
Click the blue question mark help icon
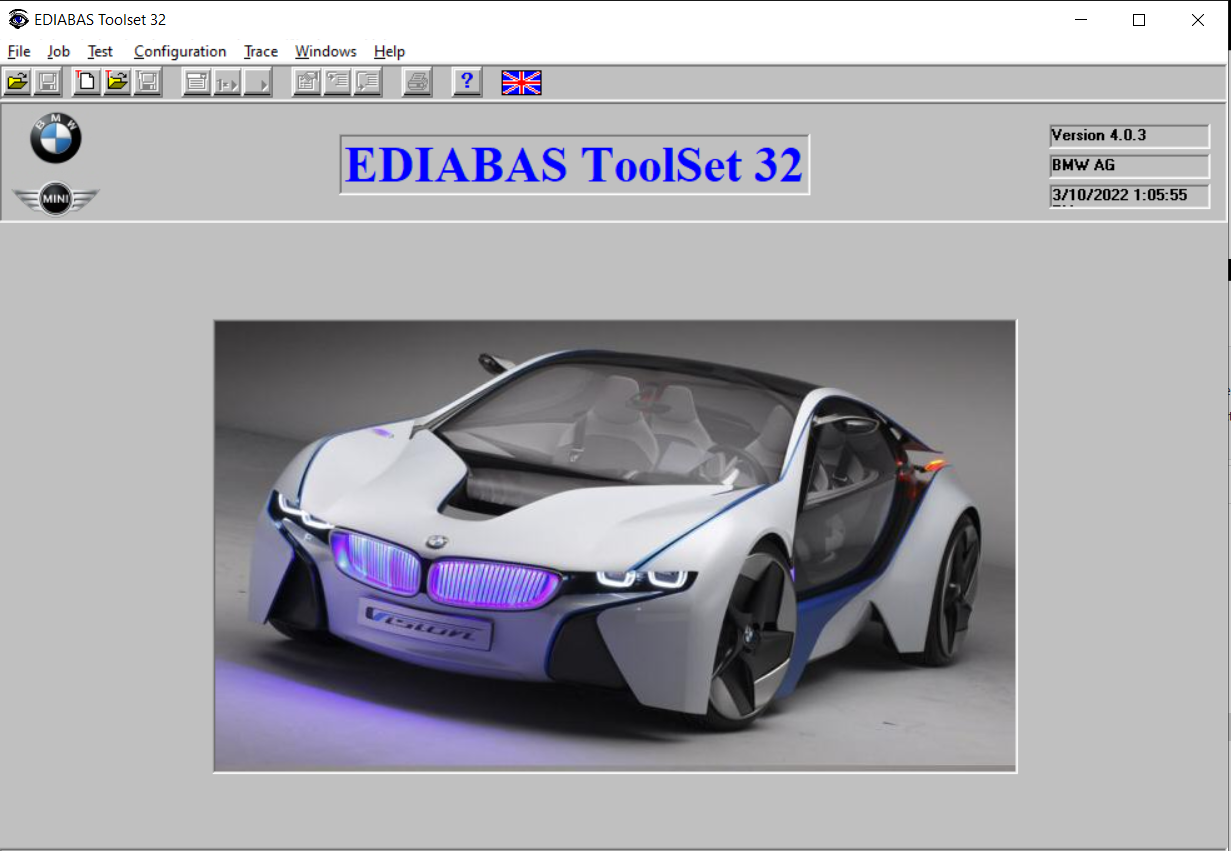467,82
